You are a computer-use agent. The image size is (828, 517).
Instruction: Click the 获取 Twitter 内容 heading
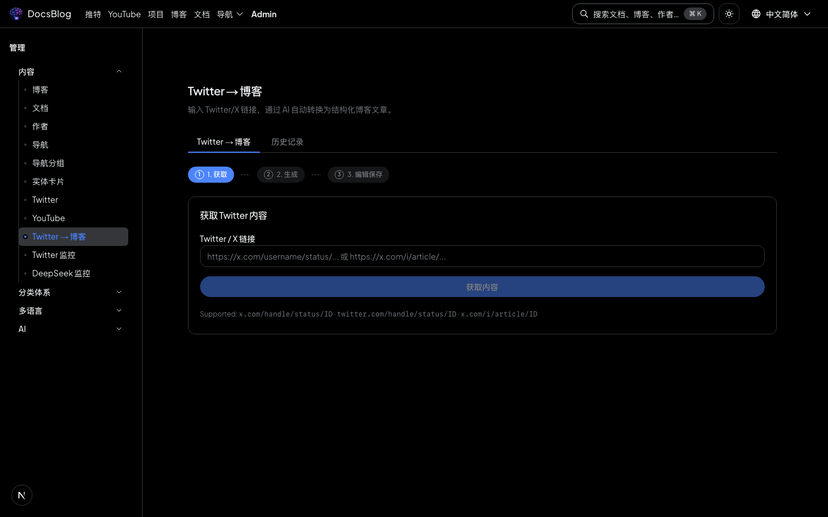click(233, 215)
